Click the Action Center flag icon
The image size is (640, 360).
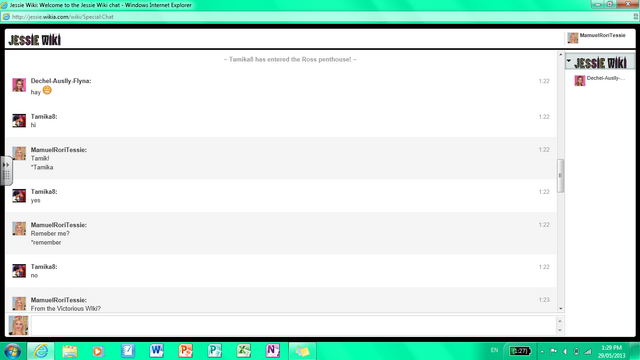pyautogui.click(x=553, y=351)
